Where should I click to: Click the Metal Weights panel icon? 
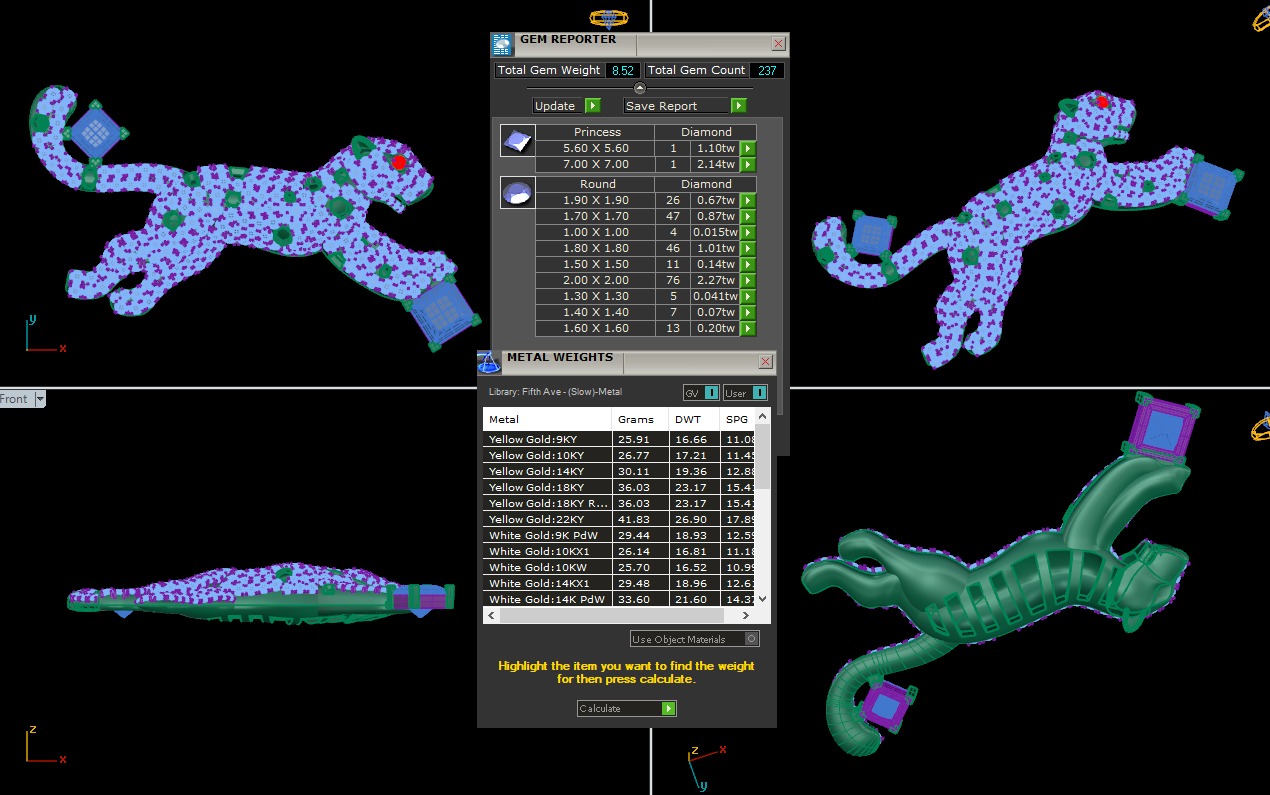pyautogui.click(x=488, y=362)
